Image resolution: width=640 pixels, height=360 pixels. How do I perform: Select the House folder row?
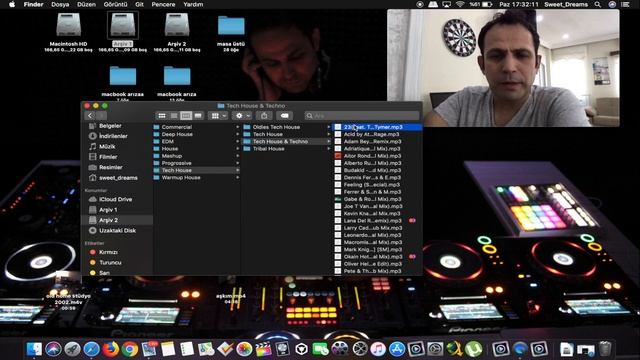[x=197, y=149]
